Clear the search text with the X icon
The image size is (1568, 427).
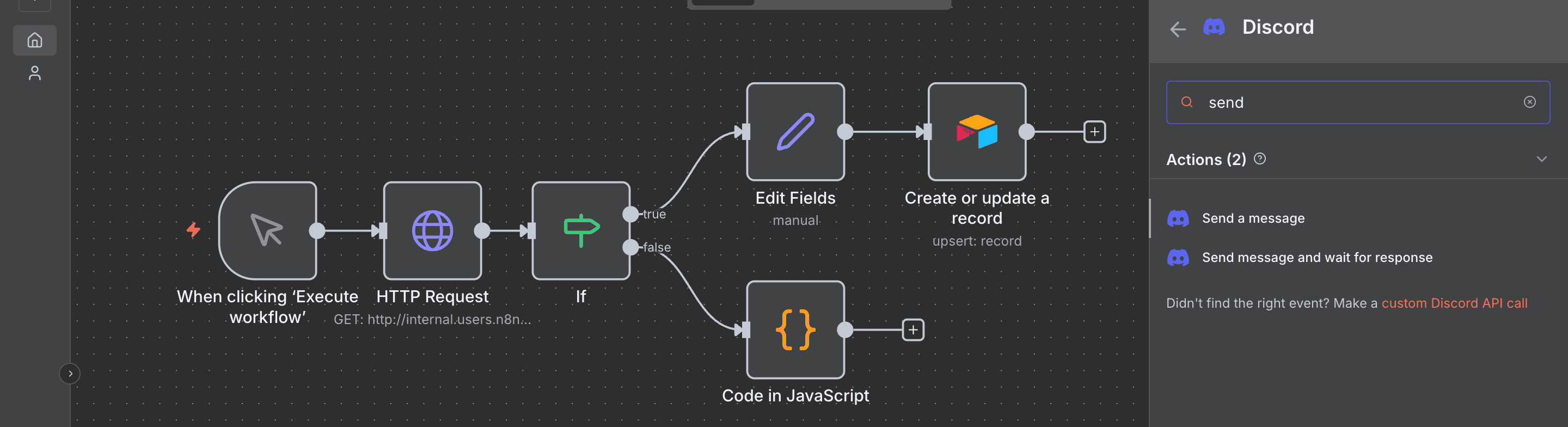[x=1529, y=102]
